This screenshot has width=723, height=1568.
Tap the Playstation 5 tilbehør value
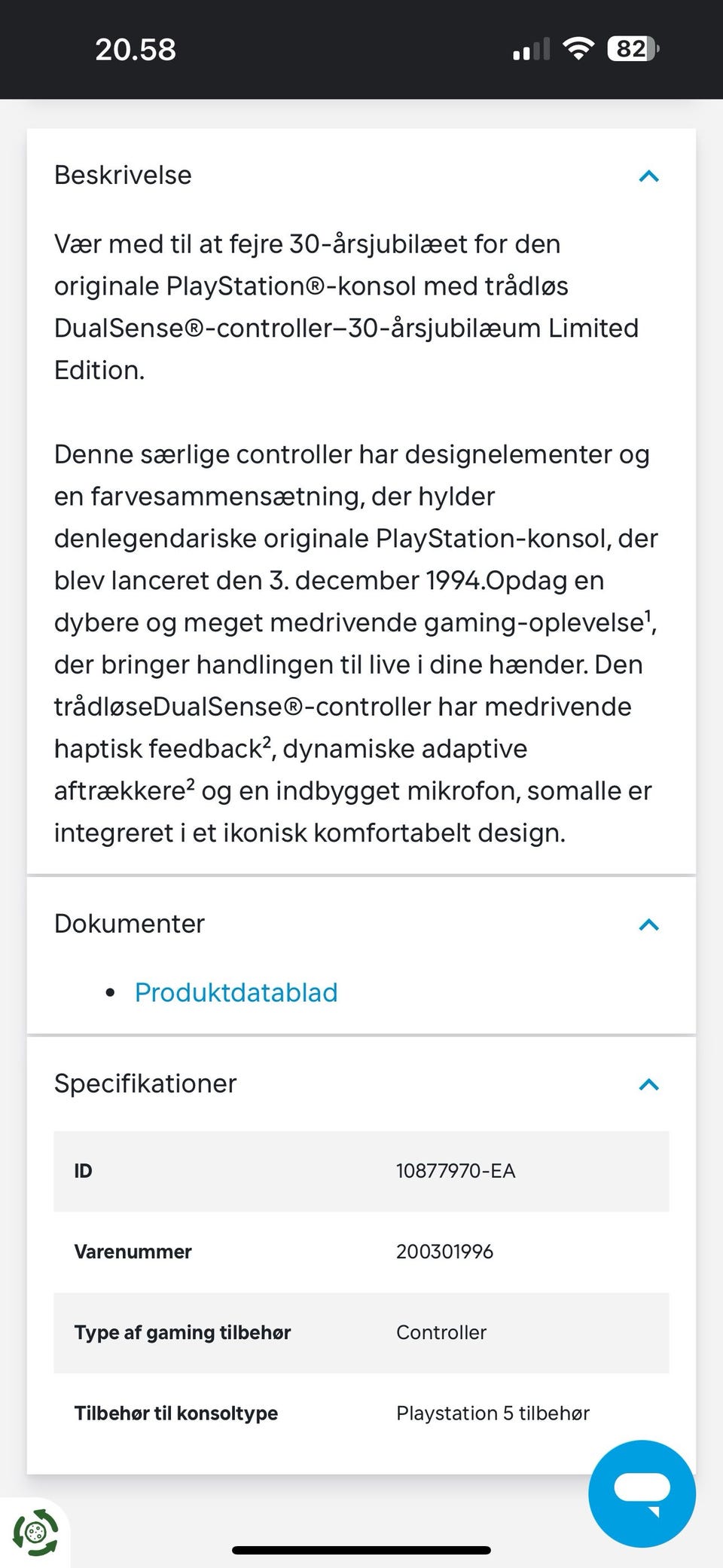[x=493, y=1413]
